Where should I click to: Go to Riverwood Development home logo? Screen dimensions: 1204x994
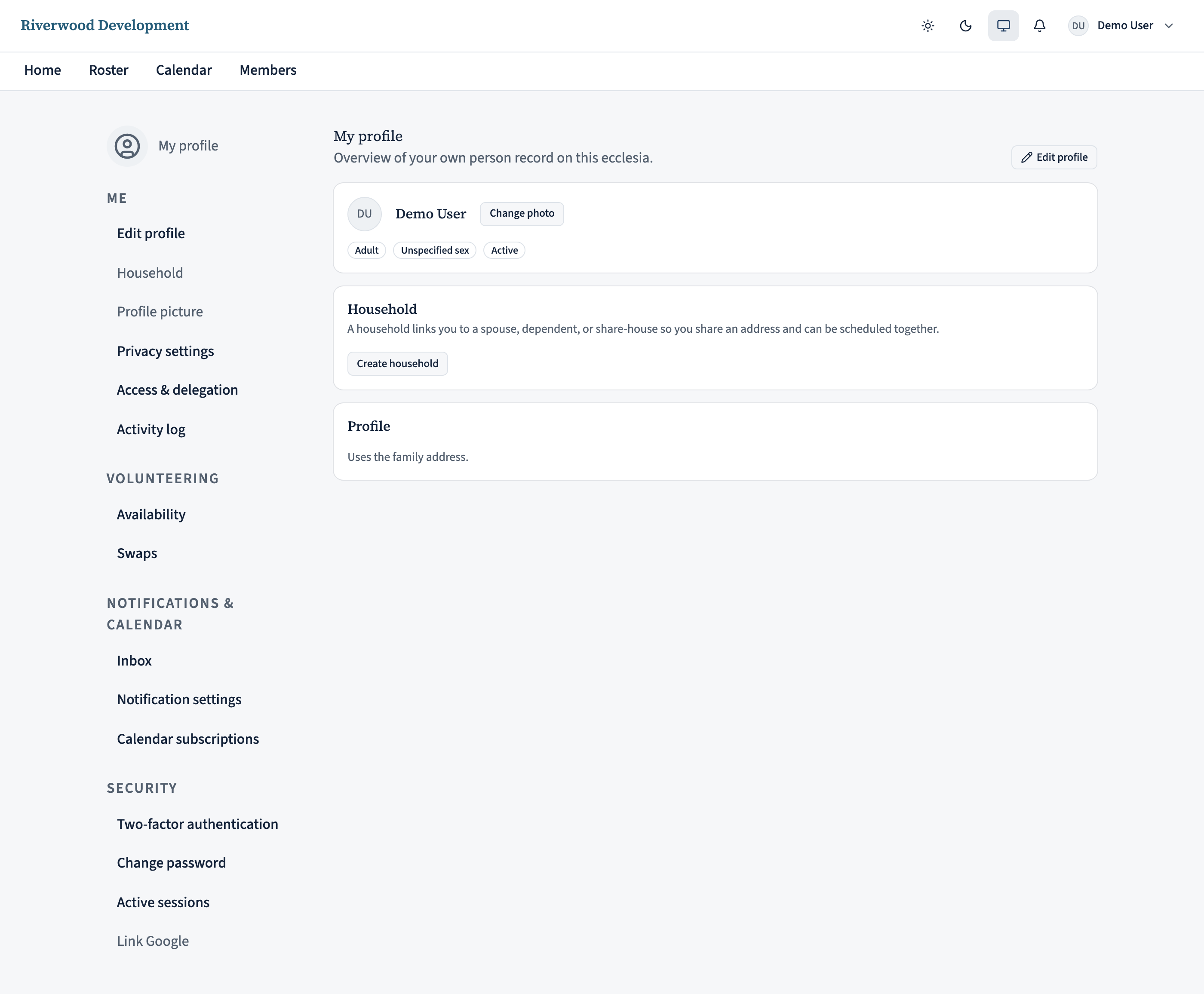[x=105, y=25]
